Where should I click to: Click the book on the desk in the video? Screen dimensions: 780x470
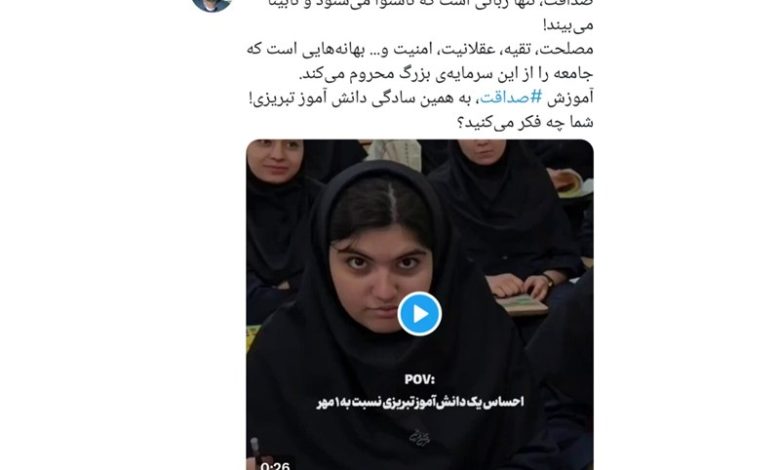(x=522, y=304)
